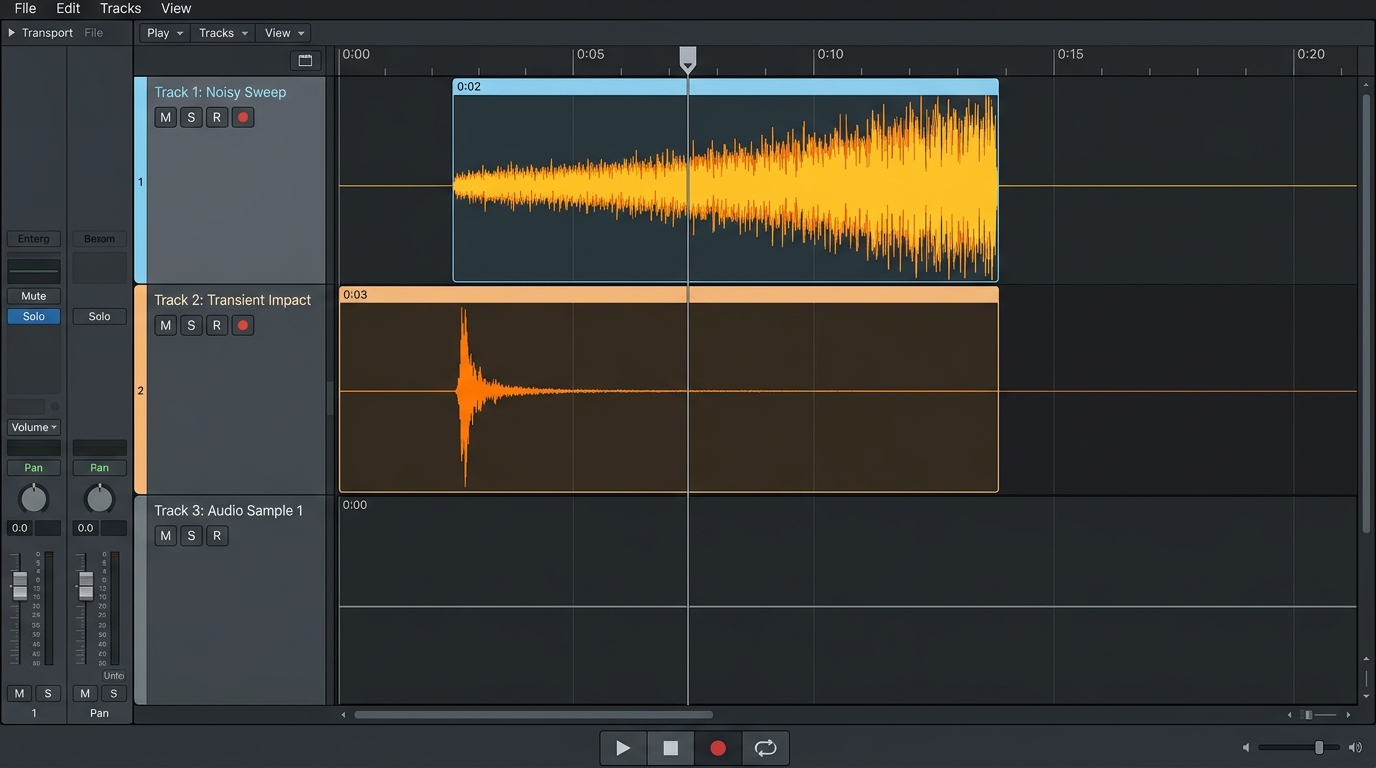Image resolution: width=1376 pixels, height=768 pixels.
Task: Open the Tracks menu in the menu bar
Action: pyautogui.click(x=120, y=9)
